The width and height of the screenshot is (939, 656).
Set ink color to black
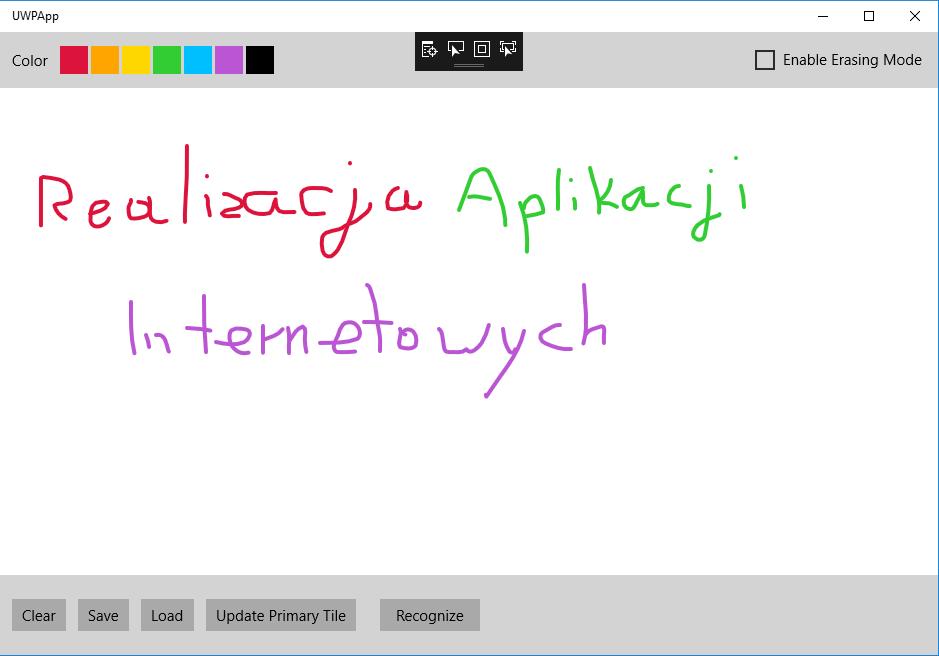pos(260,60)
